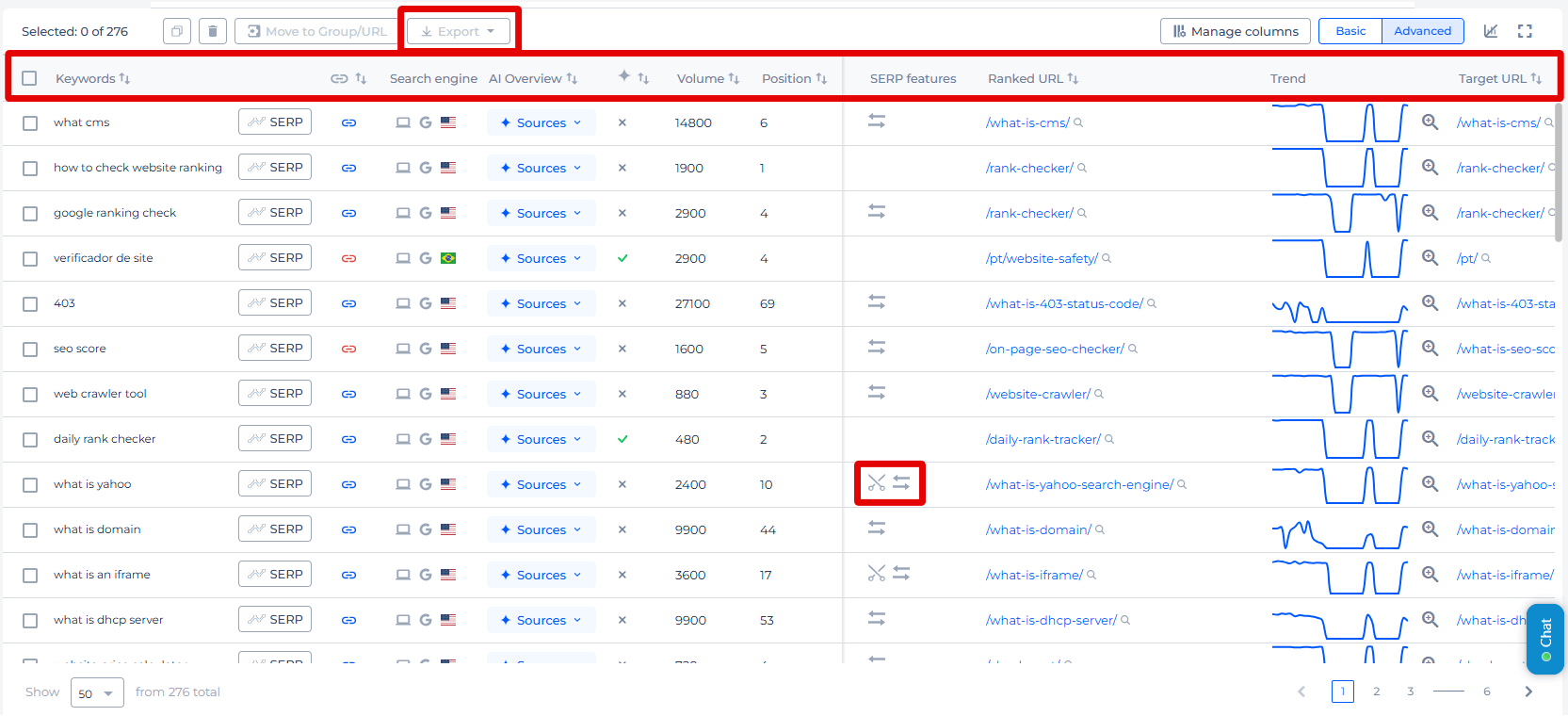Expand the Sources dropdown for 'daily rank checker'
1568x716 pixels.
542,439
